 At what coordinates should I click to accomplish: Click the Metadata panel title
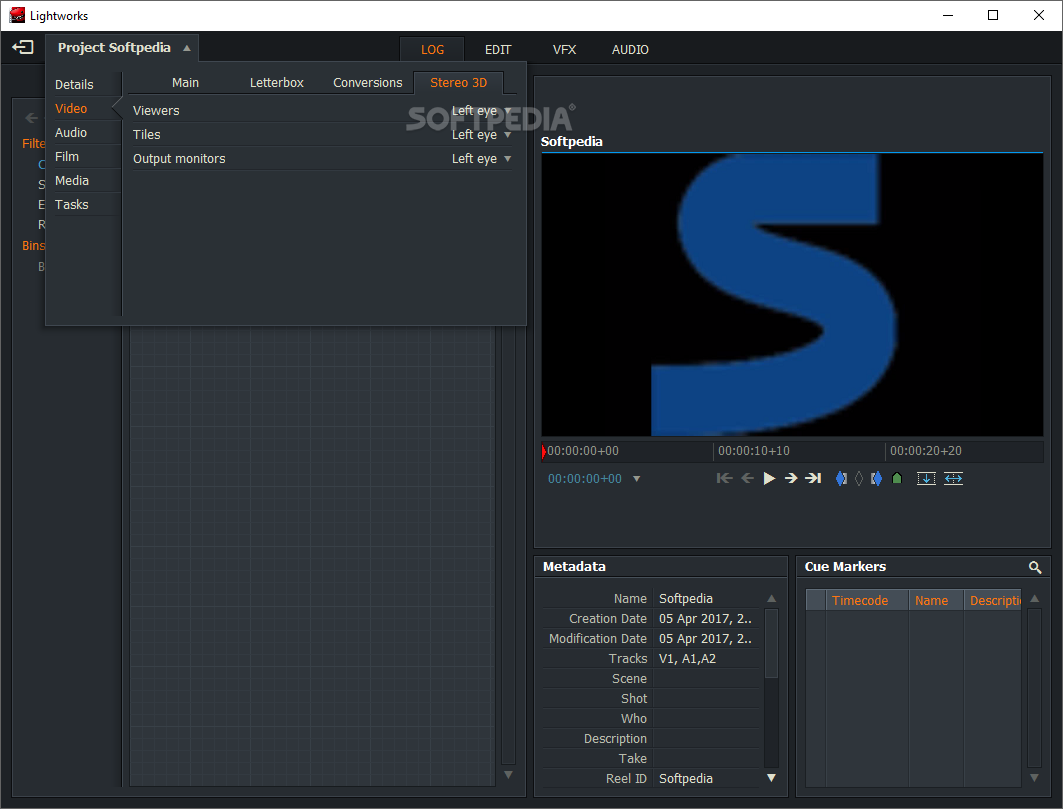tap(574, 567)
